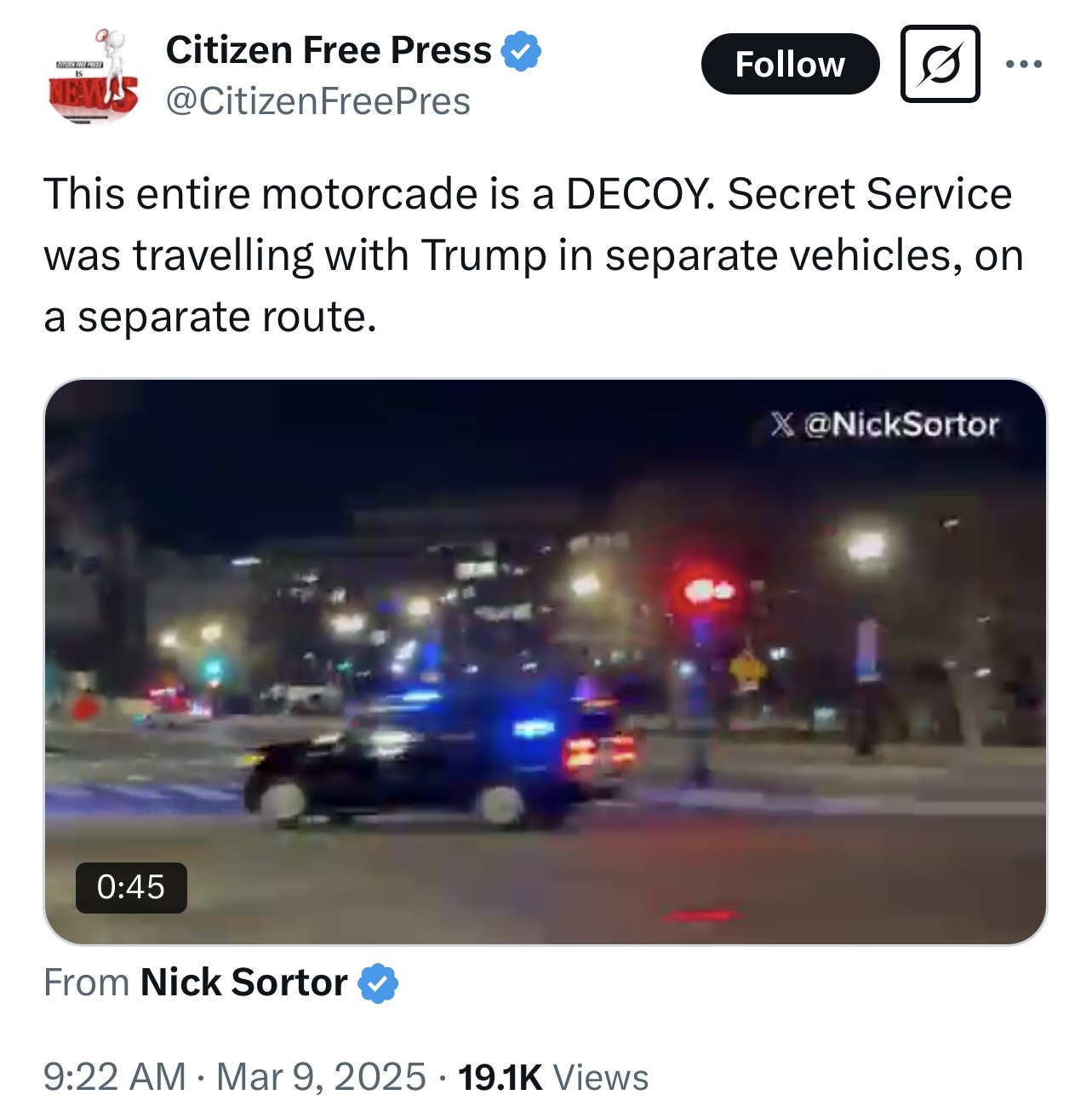Viewport: 1092px width, 1112px height.
Task: Click the tweet text about the DECOY motorcade
Action: (x=533, y=255)
